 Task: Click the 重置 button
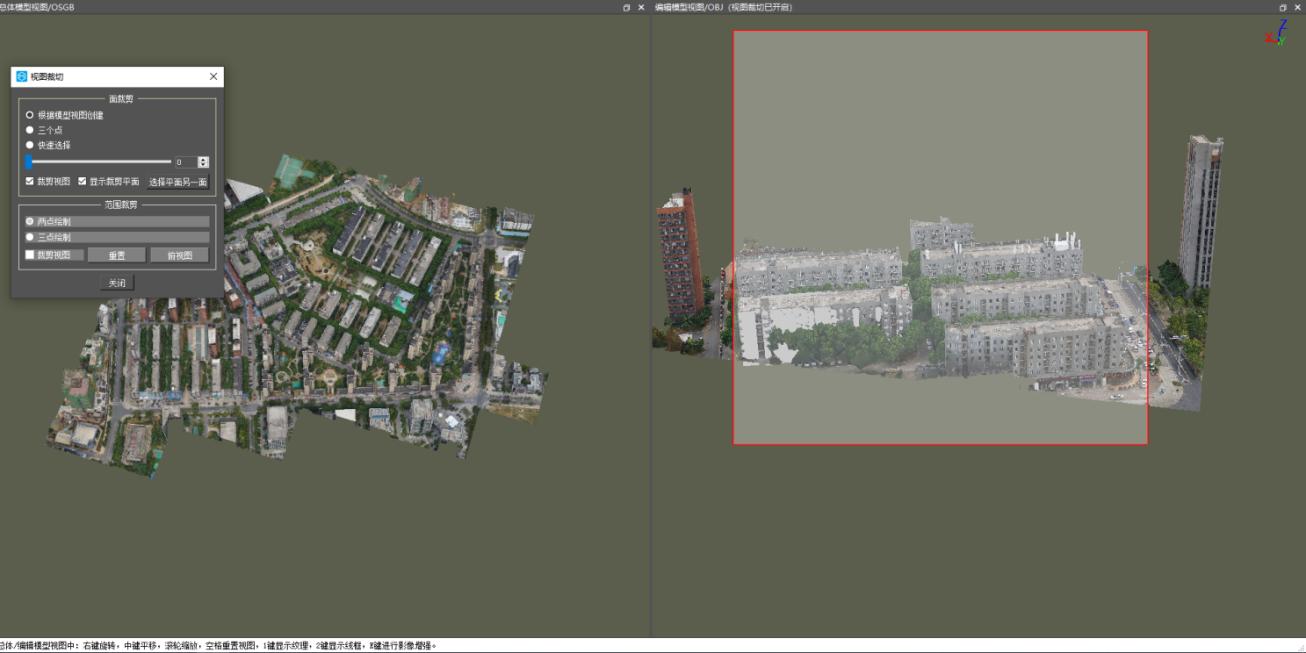point(117,255)
